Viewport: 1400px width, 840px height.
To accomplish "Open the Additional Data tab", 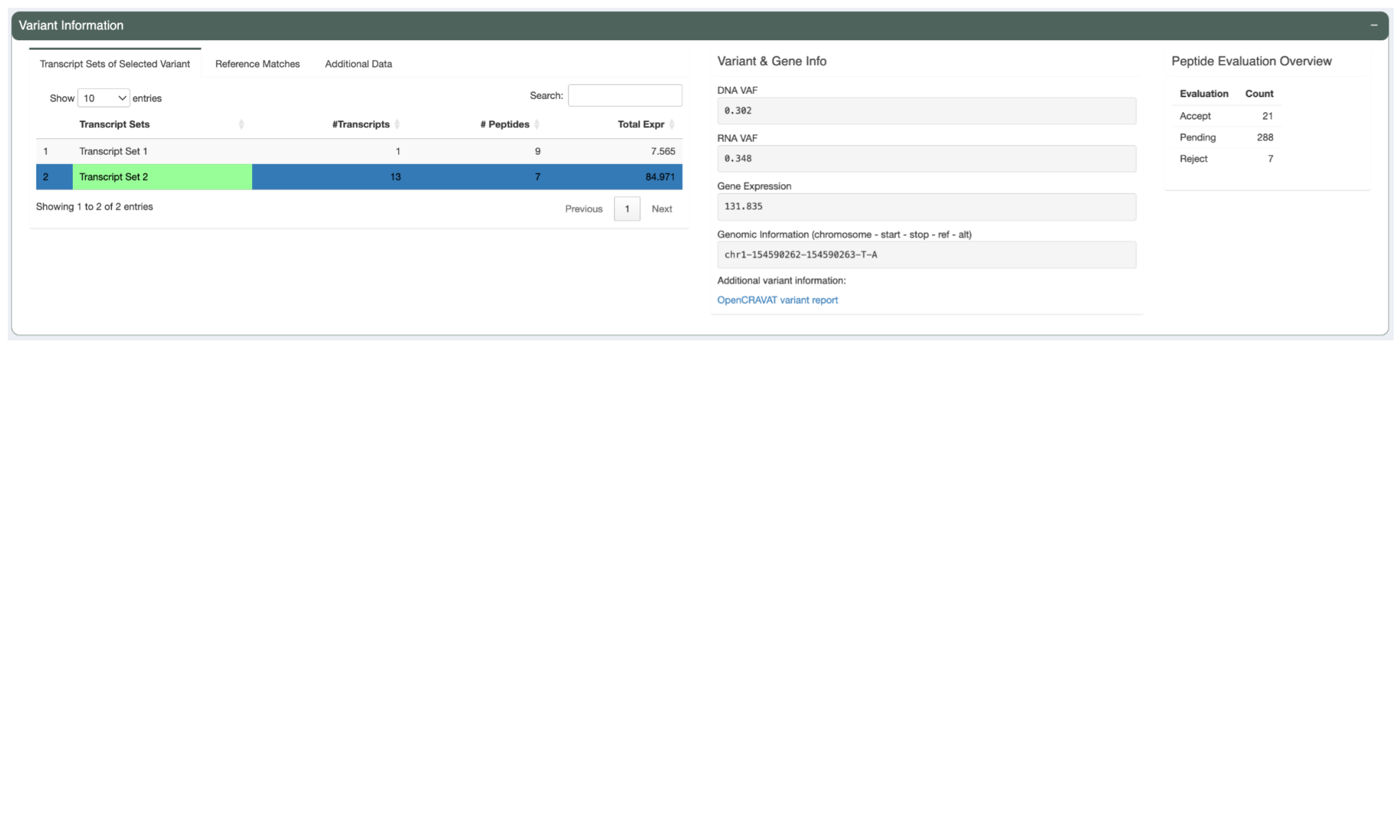I will (358, 63).
